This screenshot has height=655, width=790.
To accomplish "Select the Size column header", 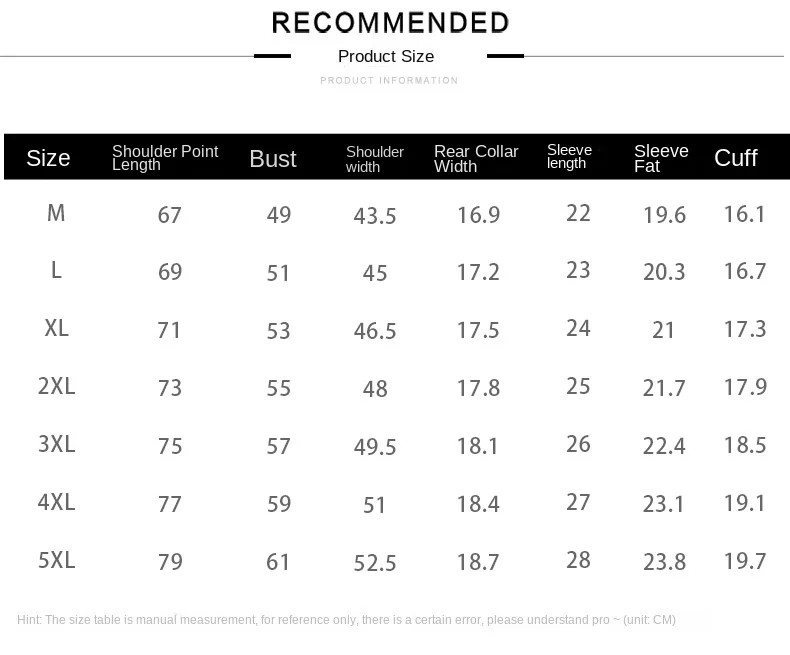I will [x=48, y=158].
